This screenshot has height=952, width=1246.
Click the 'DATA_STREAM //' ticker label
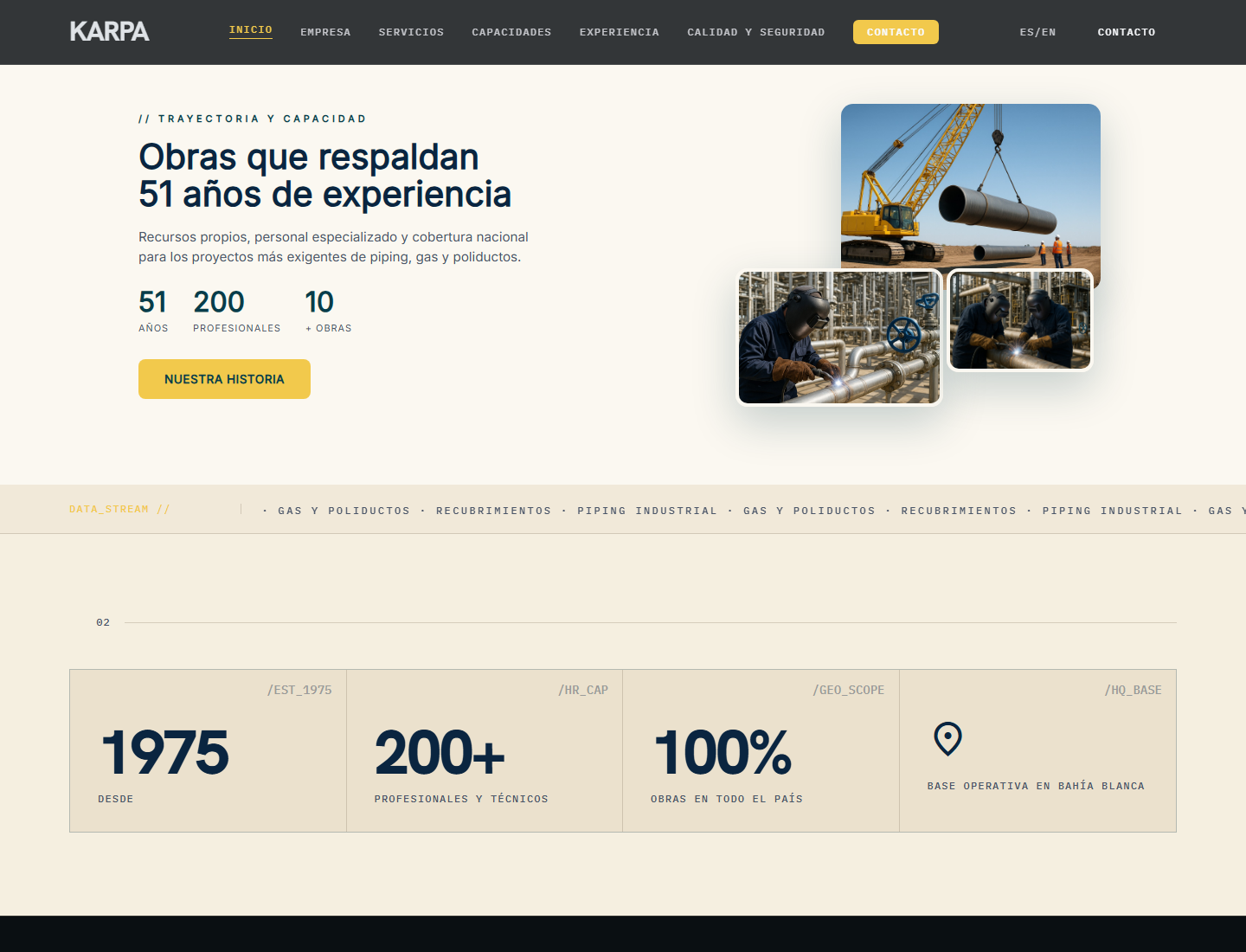[119, 509]
